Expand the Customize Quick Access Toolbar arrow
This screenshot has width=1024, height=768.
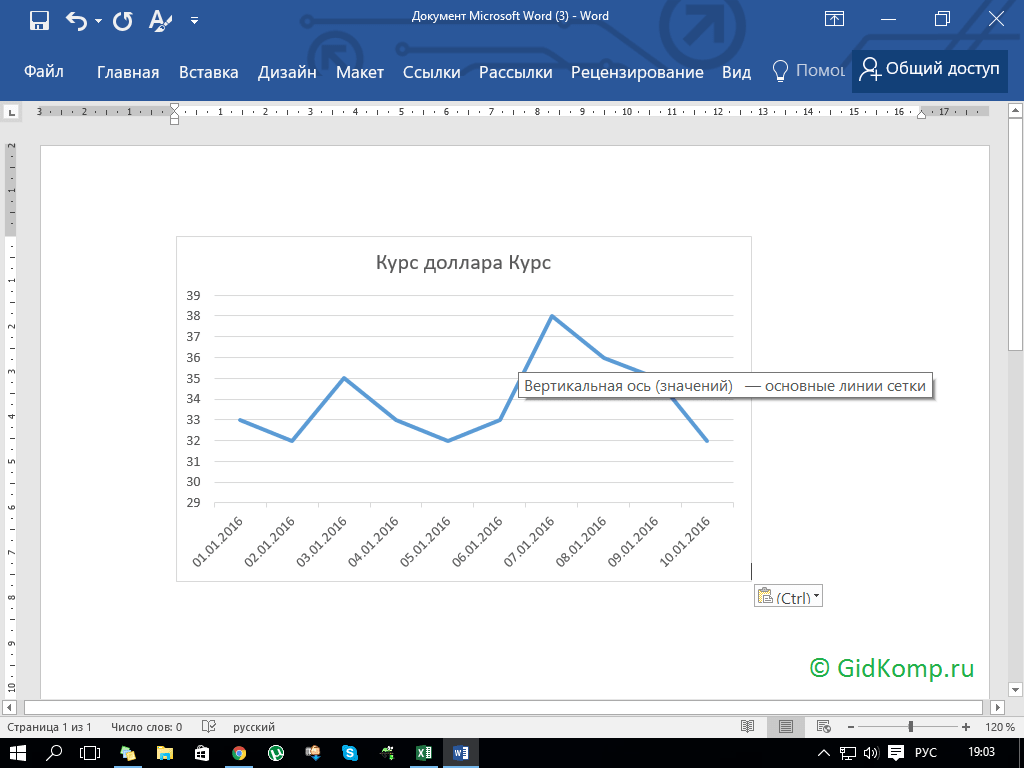[194, 20]
